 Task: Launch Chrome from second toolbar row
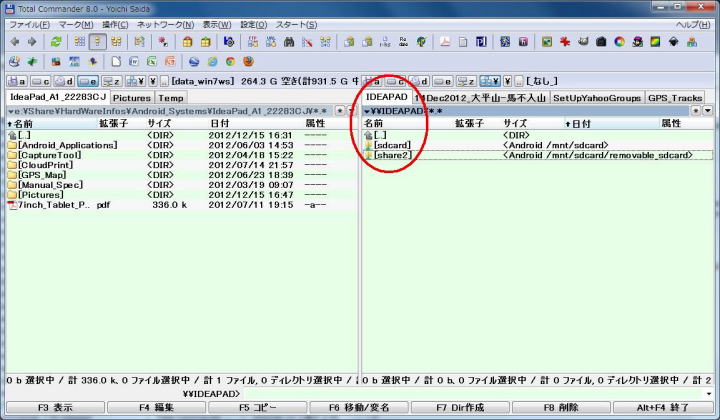point(230,62)
